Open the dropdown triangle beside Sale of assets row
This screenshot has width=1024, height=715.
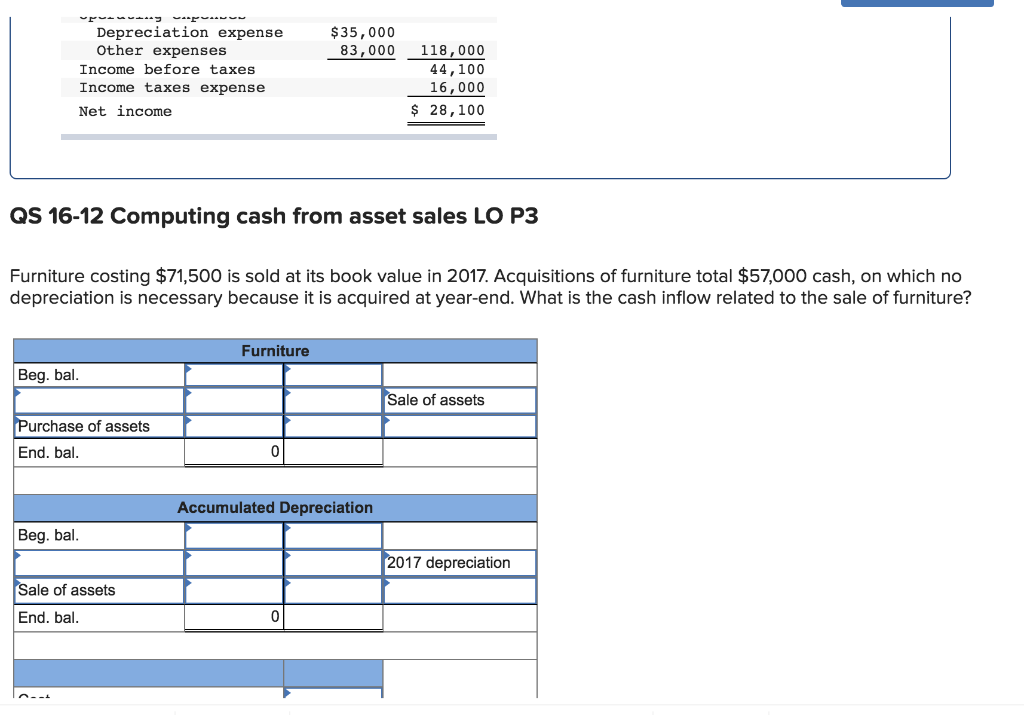388,394
